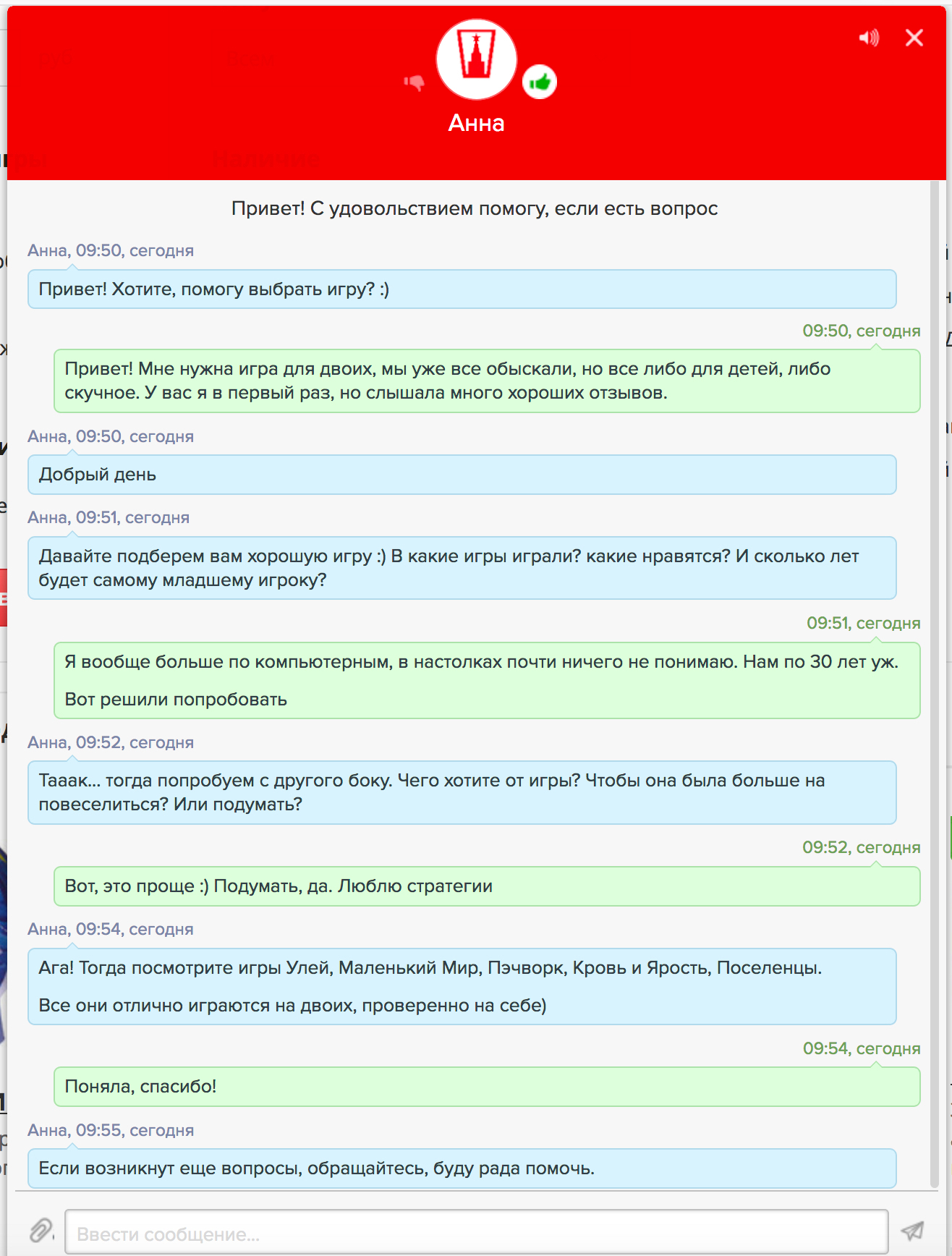Click message 'Я вообще больше по компьютерным'
Viewport: 952px width, 1256px height.
click(487, 681)
